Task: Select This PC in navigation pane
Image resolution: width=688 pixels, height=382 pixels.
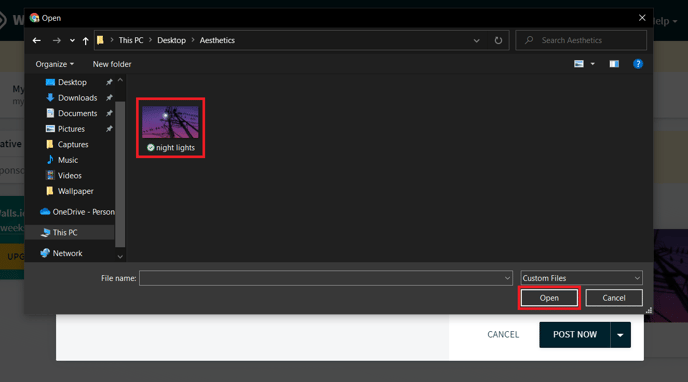Action: coord(64,232)
